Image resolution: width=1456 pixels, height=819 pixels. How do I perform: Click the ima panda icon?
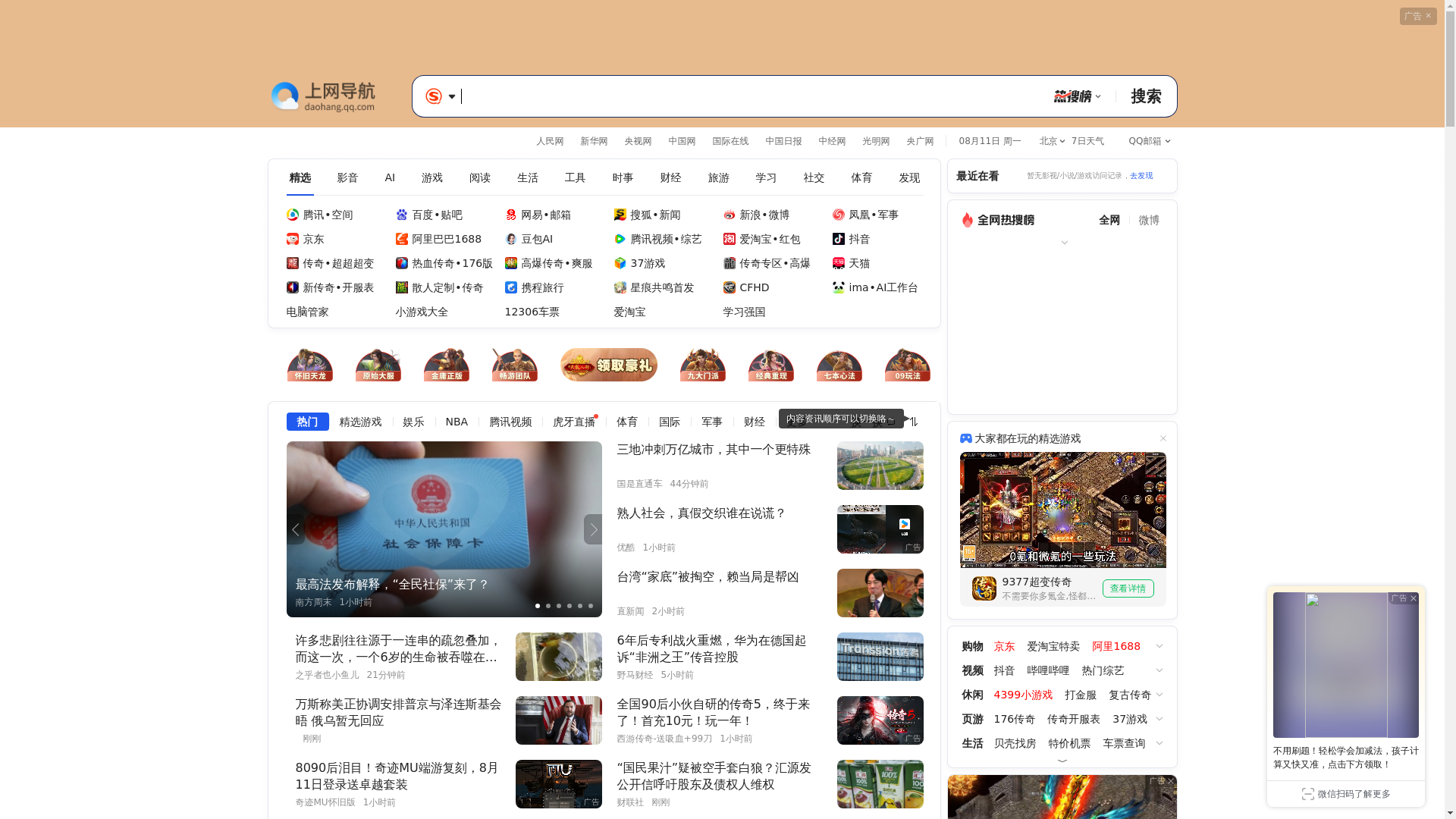click(x=839, y=287)
